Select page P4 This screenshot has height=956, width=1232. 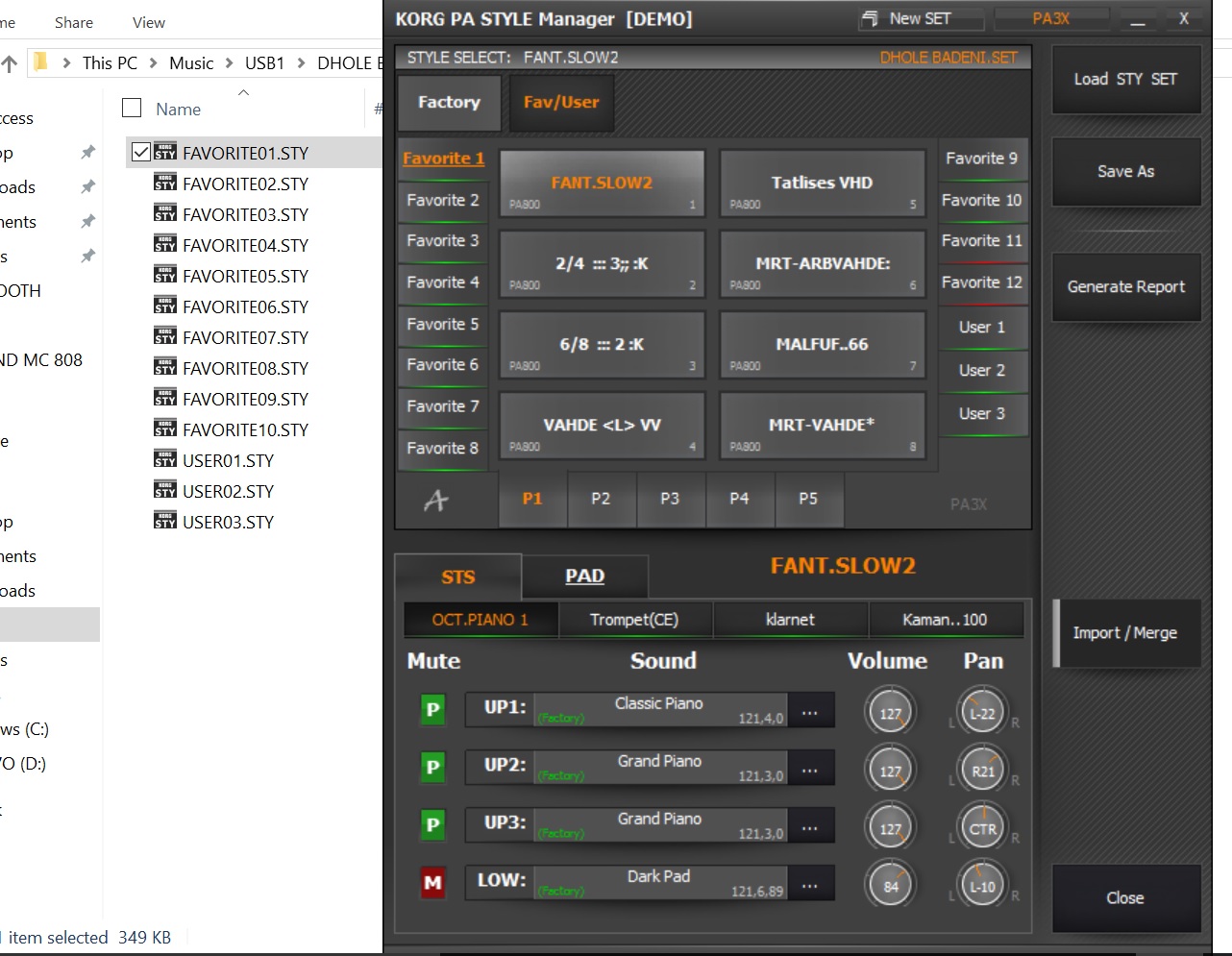coord(739,499)
